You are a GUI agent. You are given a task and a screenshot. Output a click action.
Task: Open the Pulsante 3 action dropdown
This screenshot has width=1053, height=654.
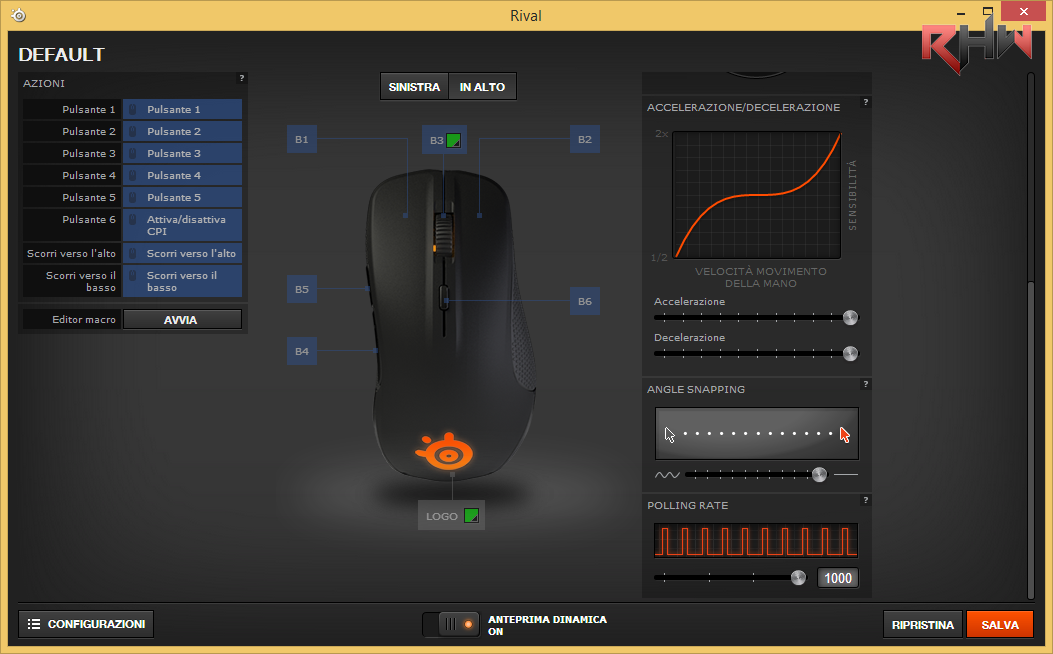pyautogui.click(x=182, y=154)
